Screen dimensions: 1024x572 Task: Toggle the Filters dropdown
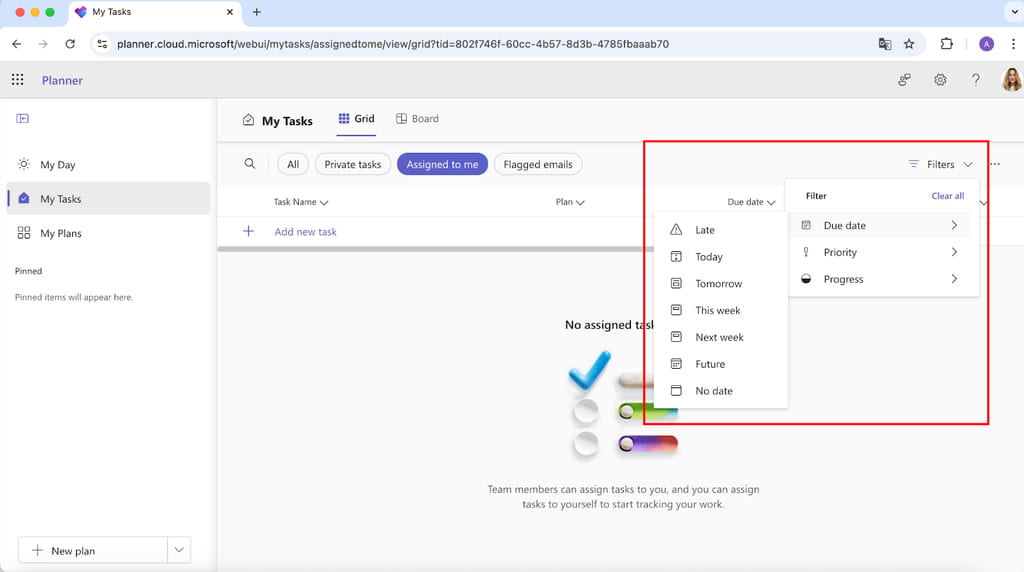(940, 164)
